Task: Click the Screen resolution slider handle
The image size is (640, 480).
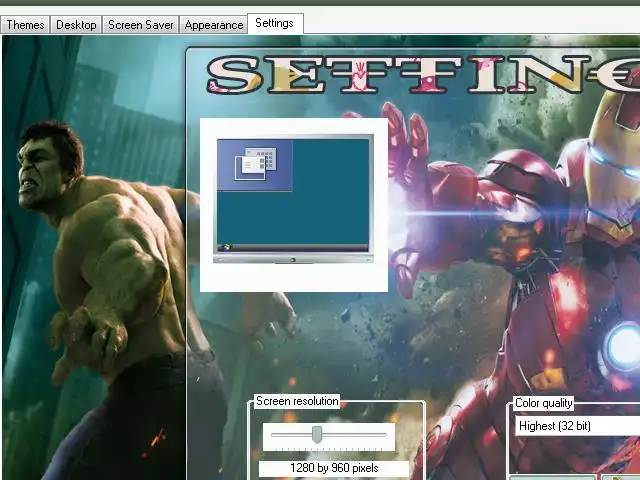Action: coord(317,434)
